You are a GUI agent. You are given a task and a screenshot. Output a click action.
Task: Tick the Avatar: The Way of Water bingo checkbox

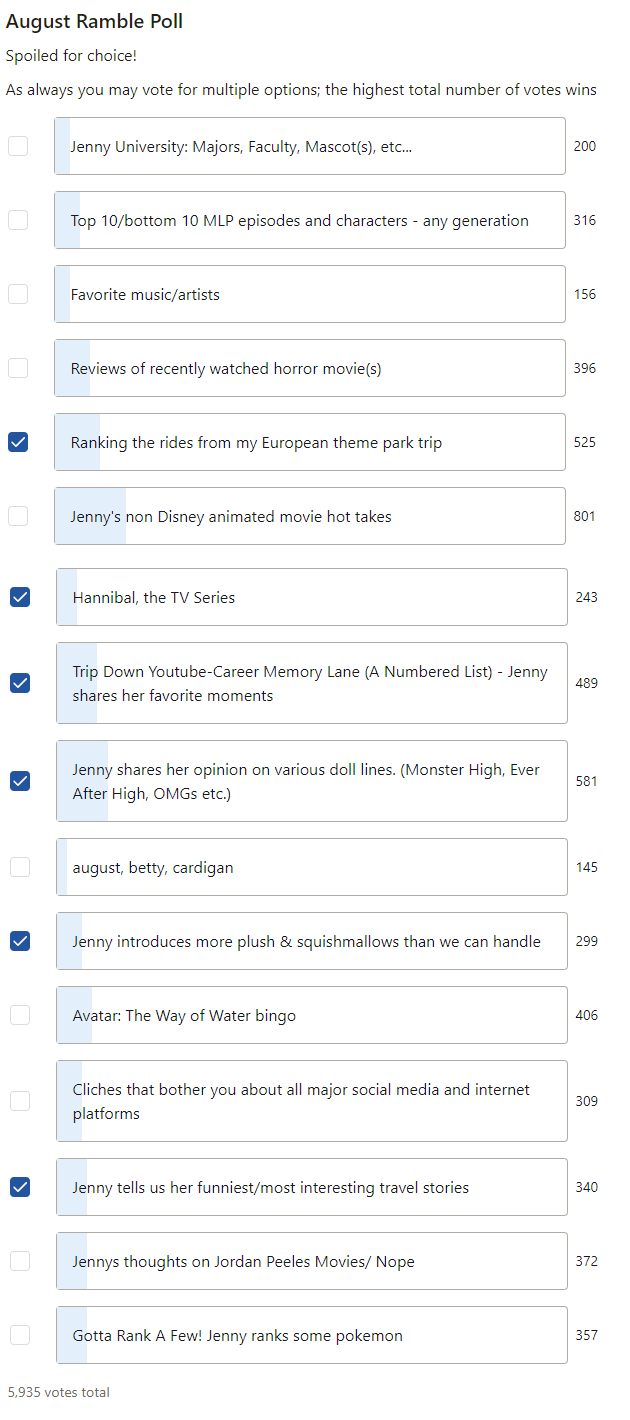[x=20, y=1015]
